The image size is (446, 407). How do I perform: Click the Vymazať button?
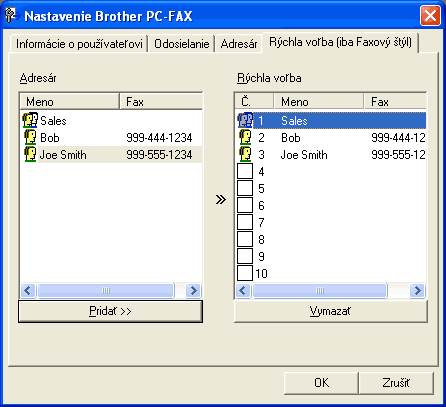click(x=330, y=311)
